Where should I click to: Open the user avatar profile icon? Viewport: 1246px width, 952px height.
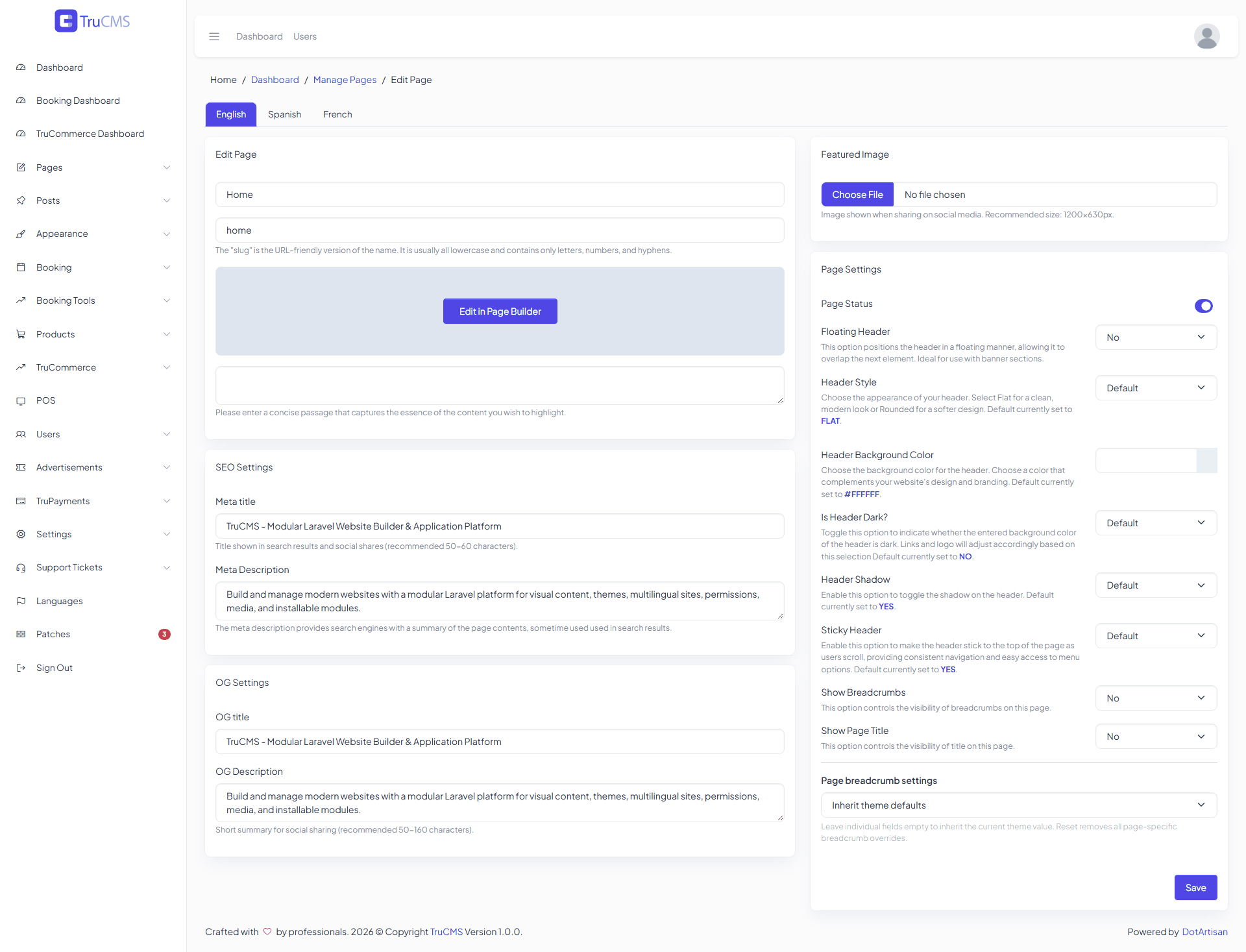point(1206,36)
